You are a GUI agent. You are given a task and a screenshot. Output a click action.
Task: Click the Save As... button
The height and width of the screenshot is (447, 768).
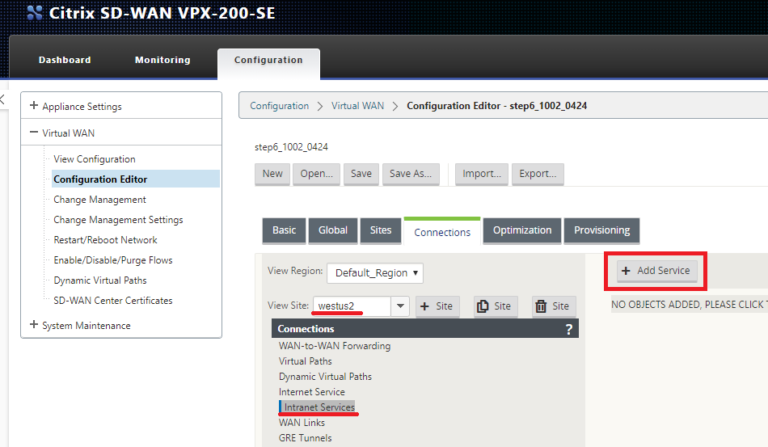point(410,174)
